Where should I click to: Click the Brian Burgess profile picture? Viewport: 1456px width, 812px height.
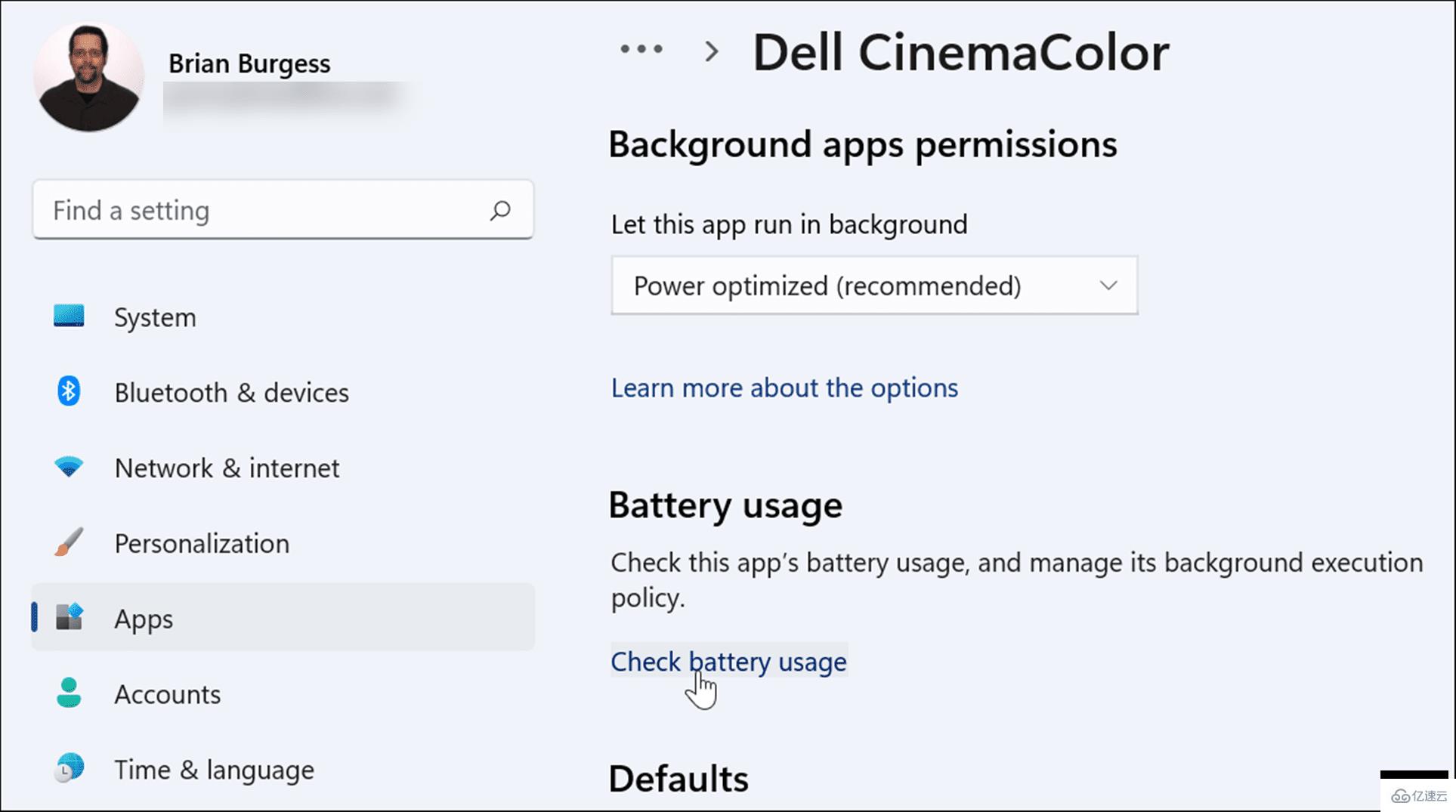(x=88, y=76)
